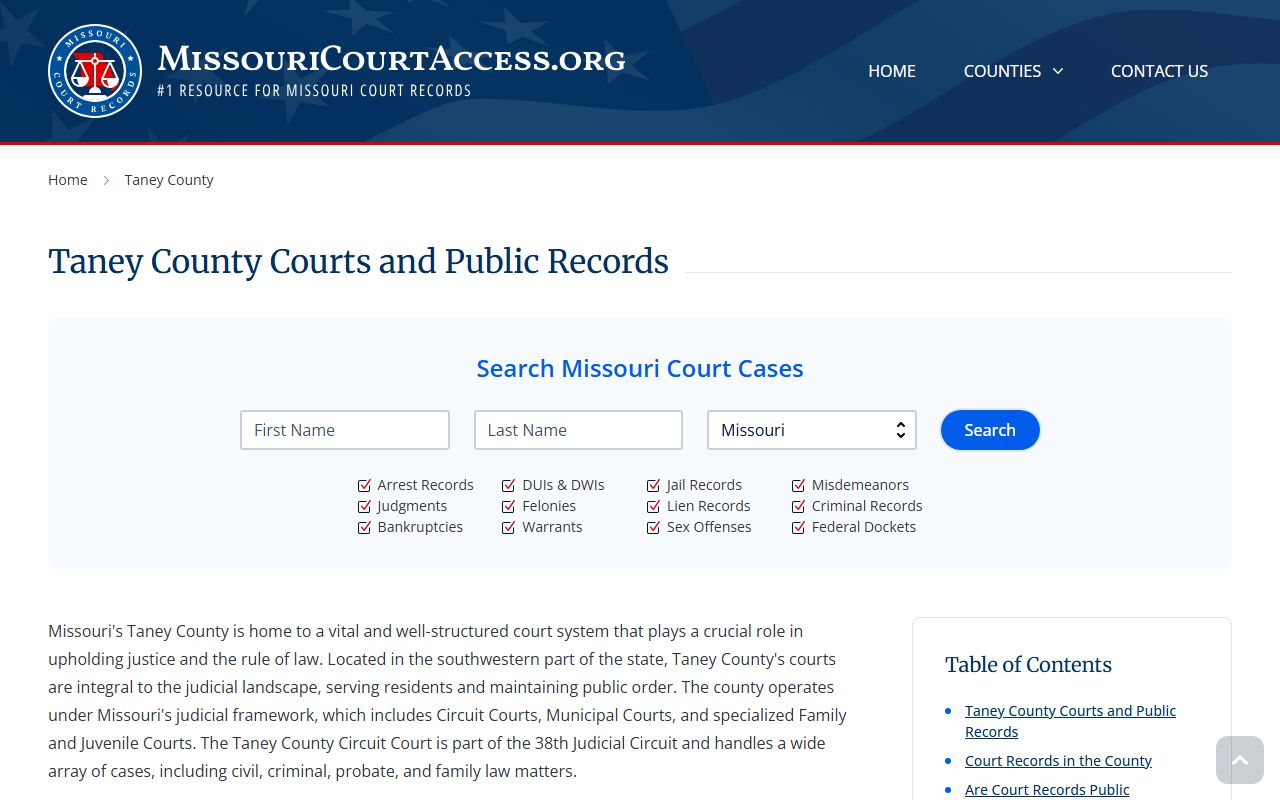
Task: Open Taney County Courts and Public Records link
Action: point(1070,721)
